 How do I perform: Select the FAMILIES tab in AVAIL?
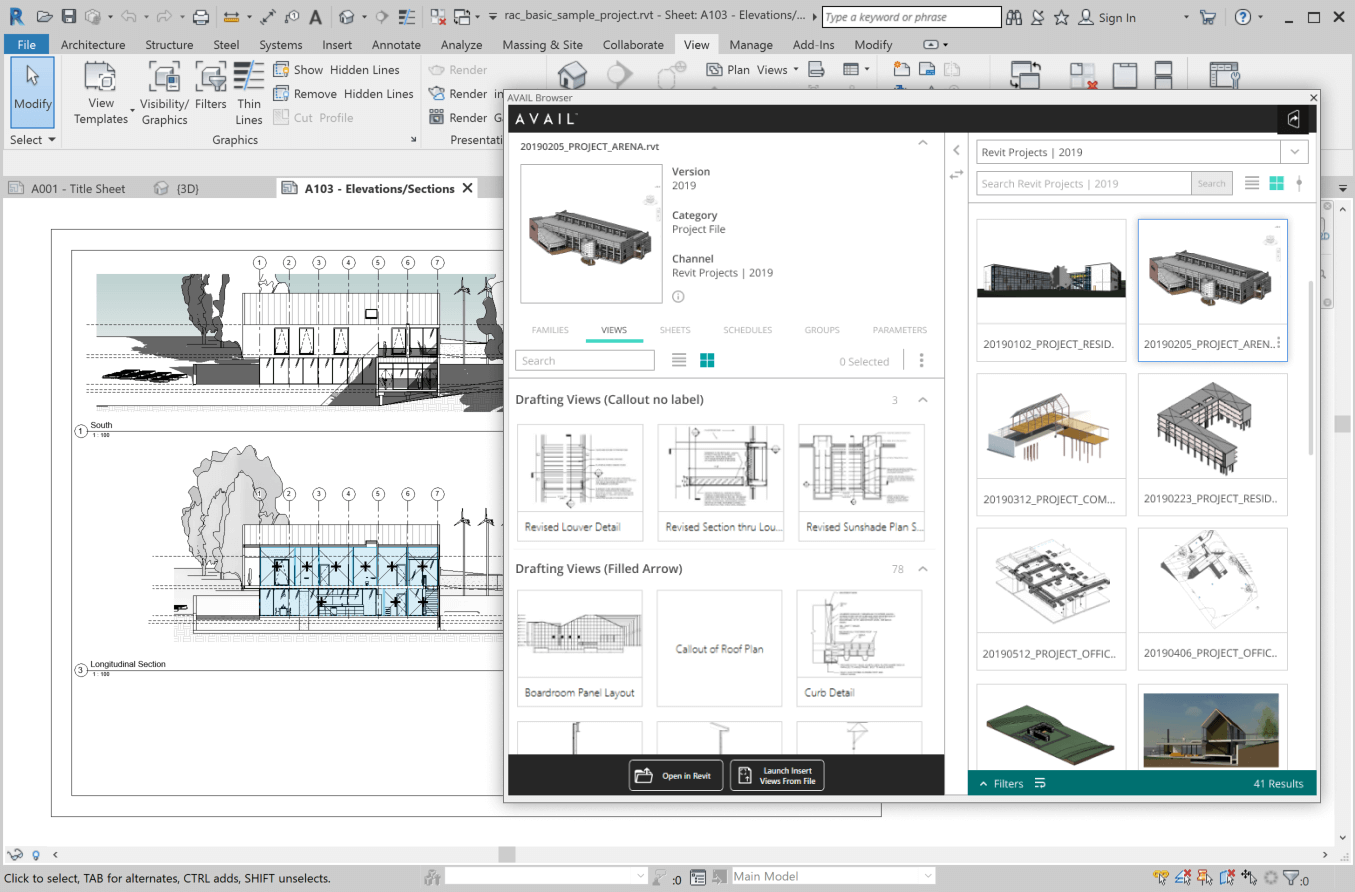click(550, 330)
